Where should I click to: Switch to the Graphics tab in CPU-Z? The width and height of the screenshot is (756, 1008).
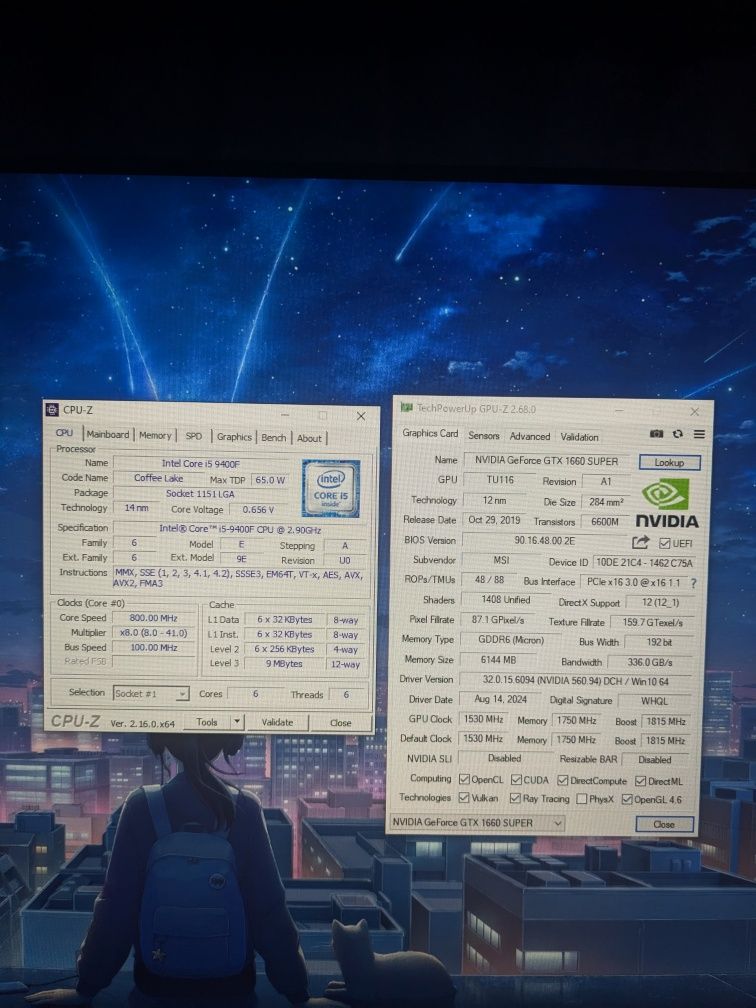click(x=234, y=436)
